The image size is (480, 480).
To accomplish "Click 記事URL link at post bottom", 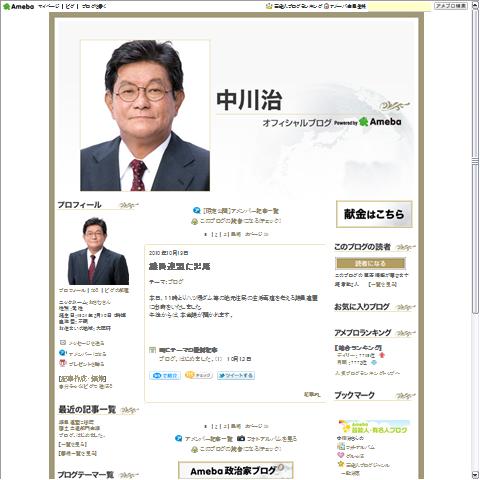I will [312, 395].
